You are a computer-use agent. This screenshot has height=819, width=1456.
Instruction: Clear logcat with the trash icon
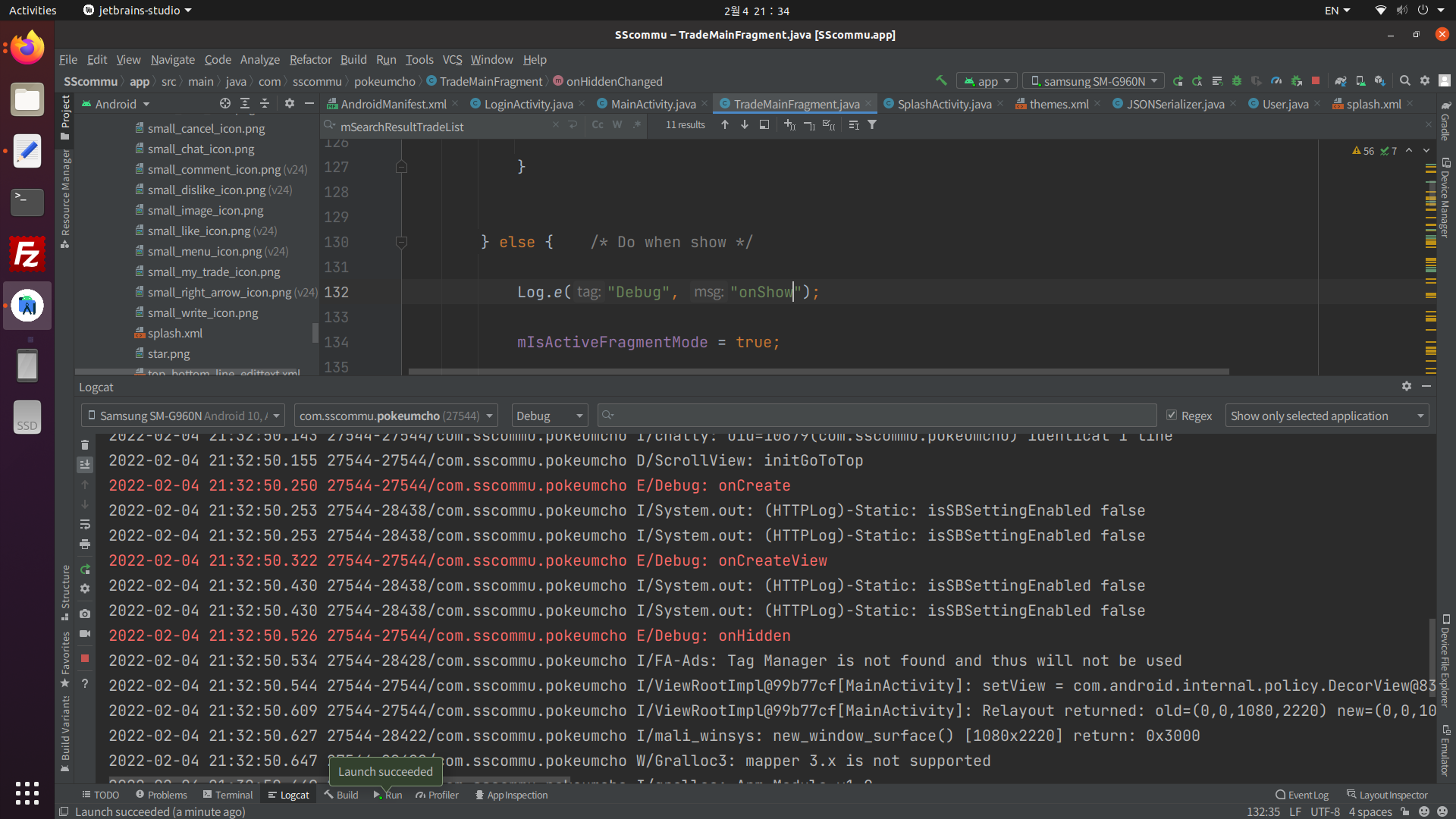pos(85,444)
